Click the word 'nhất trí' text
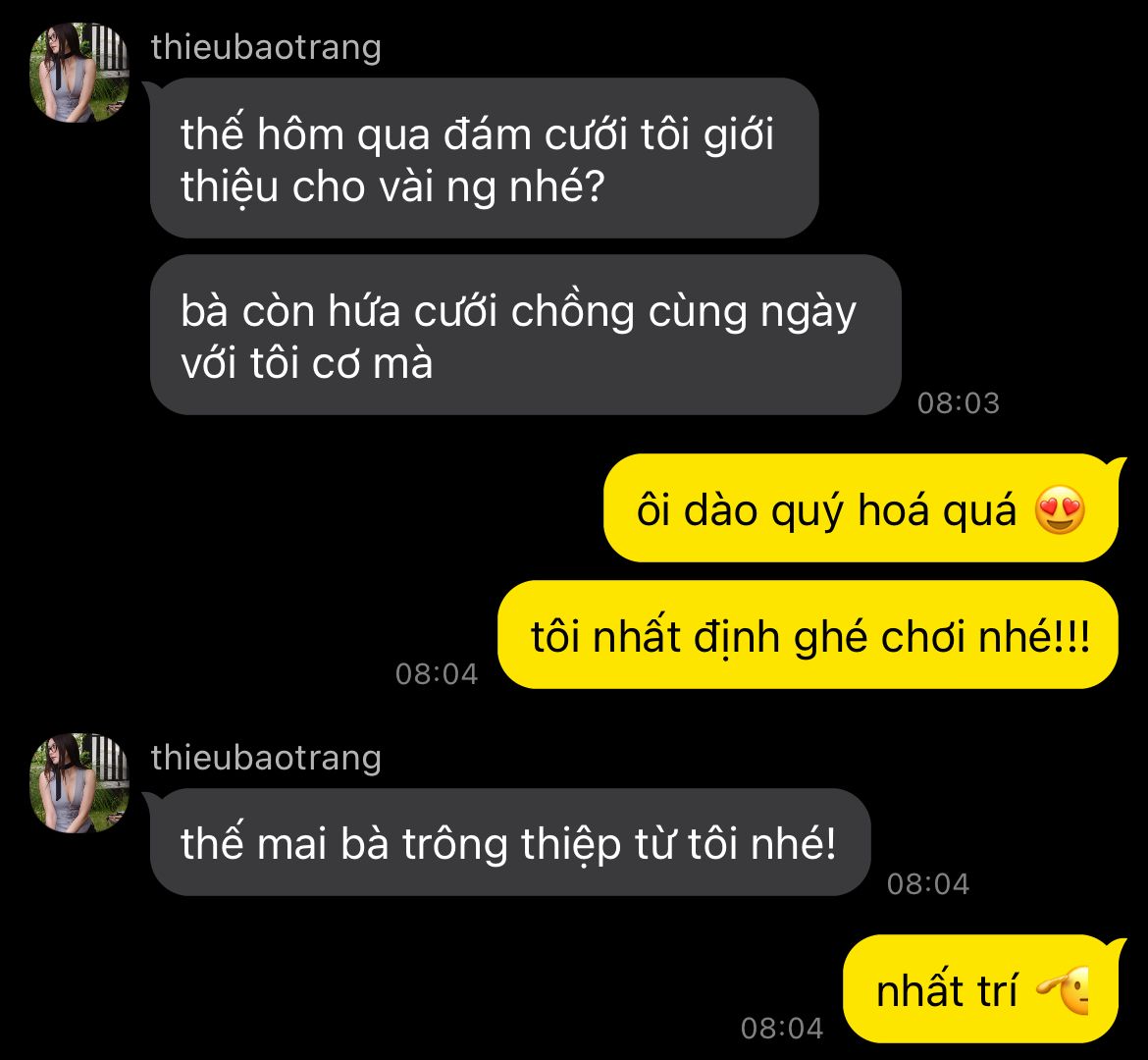This screenshot has width=1148, height=1060. 947,989
